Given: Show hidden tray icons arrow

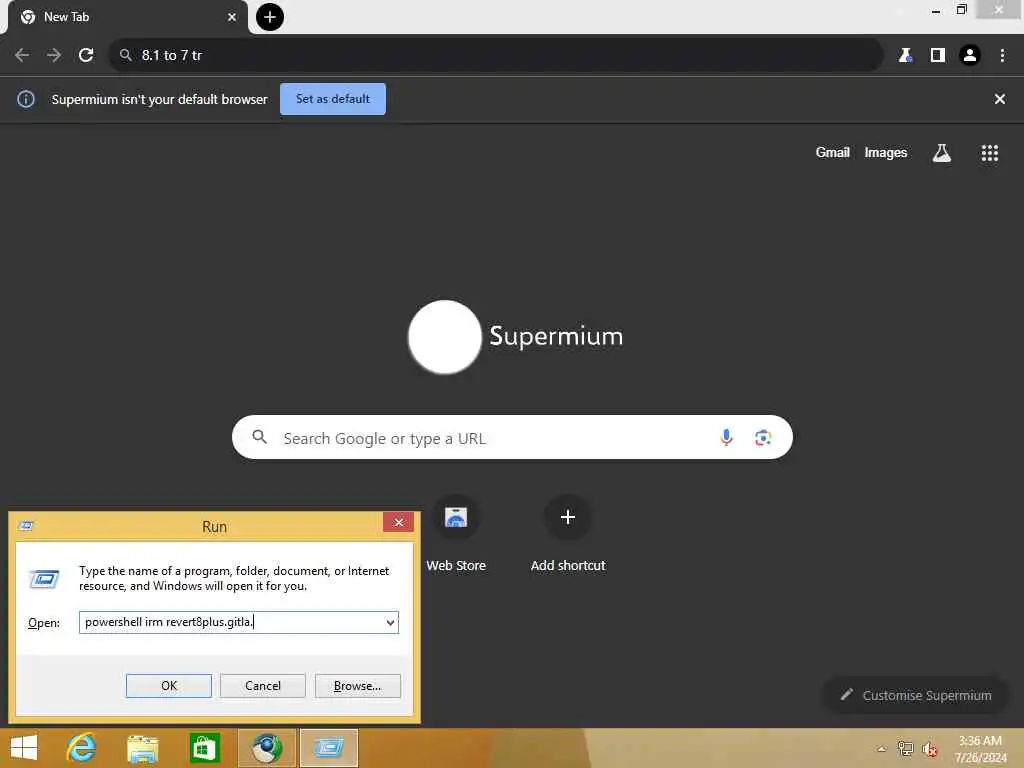Looking at the screenshot, I should 882,749.
